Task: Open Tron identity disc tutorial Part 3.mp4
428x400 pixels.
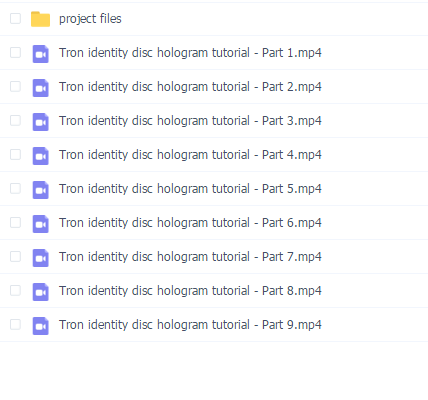Action: (x=190, y=121)
